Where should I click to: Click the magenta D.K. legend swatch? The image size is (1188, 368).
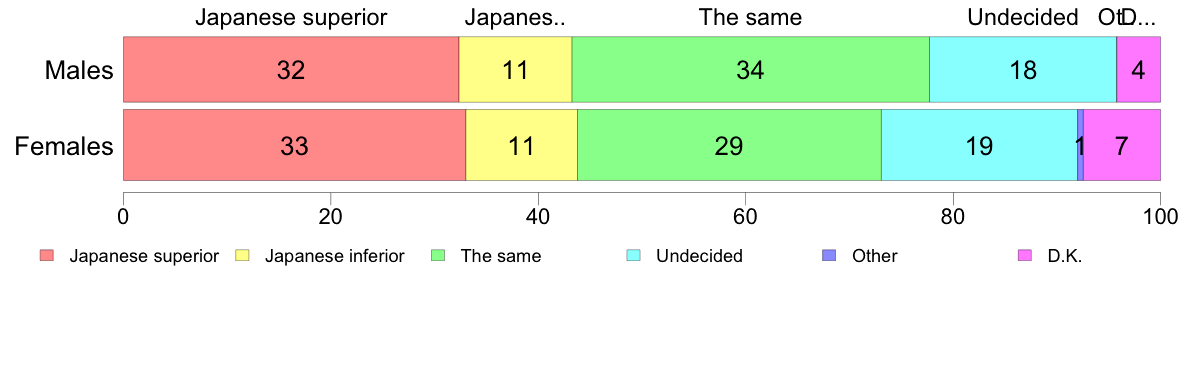click(1026, 256)
